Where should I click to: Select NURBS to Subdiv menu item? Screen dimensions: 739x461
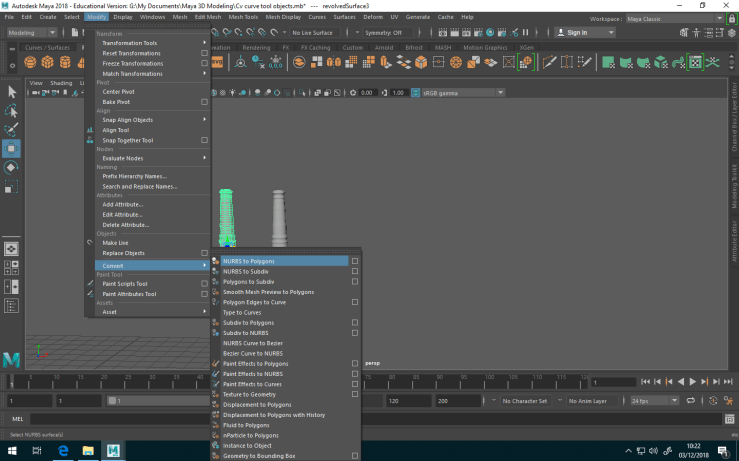(x=245, y=272)
